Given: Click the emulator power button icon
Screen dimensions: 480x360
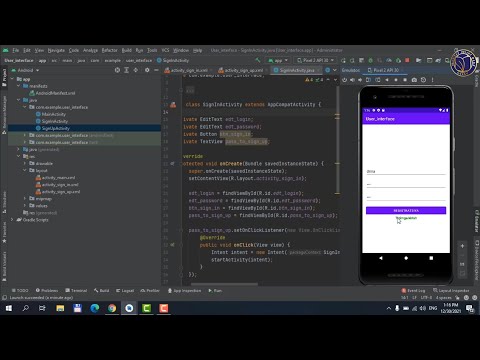Looking at the screenshot, I should point(345,80).
